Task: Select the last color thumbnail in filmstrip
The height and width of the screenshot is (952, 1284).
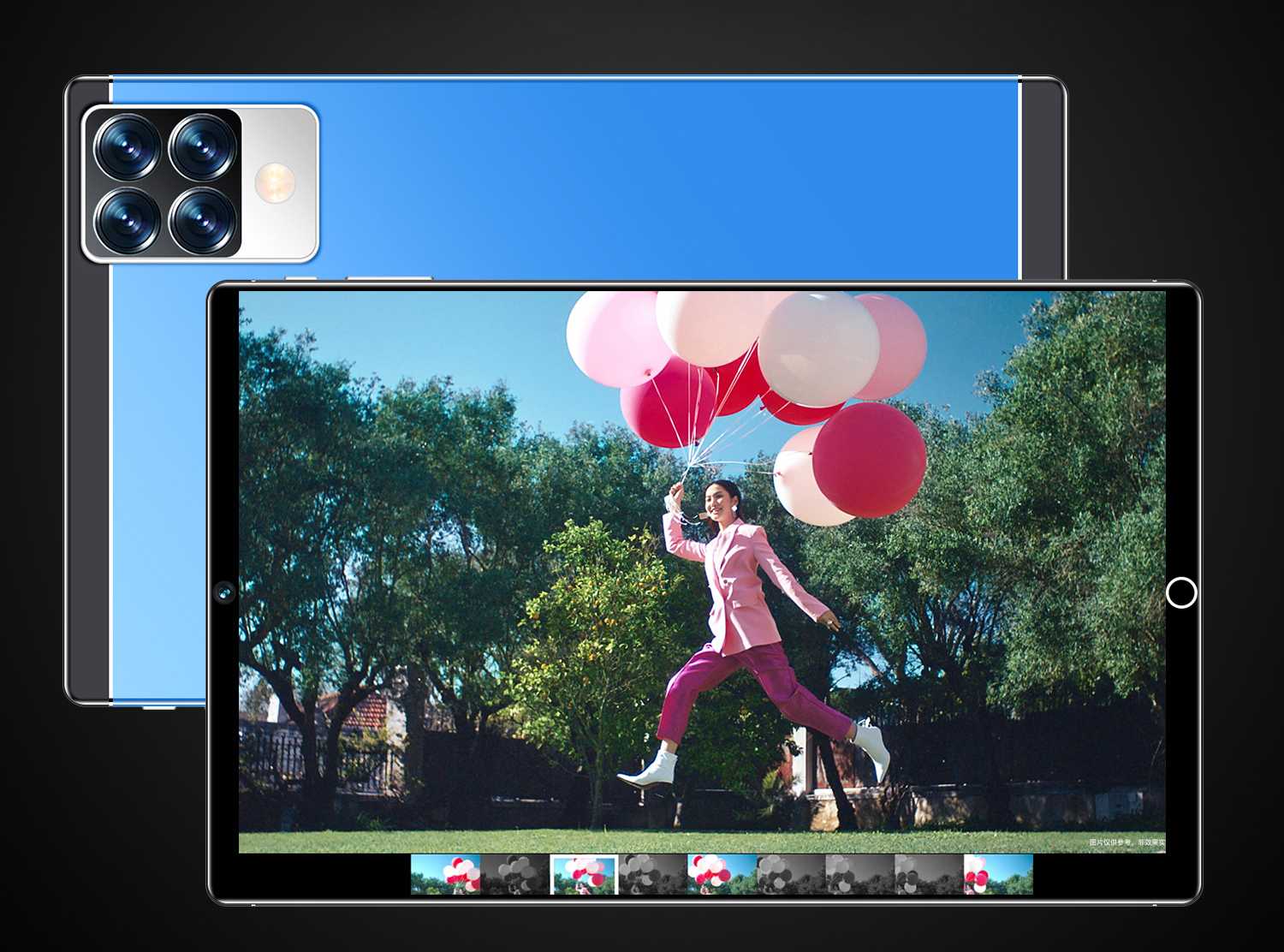Action: [998, 874]
